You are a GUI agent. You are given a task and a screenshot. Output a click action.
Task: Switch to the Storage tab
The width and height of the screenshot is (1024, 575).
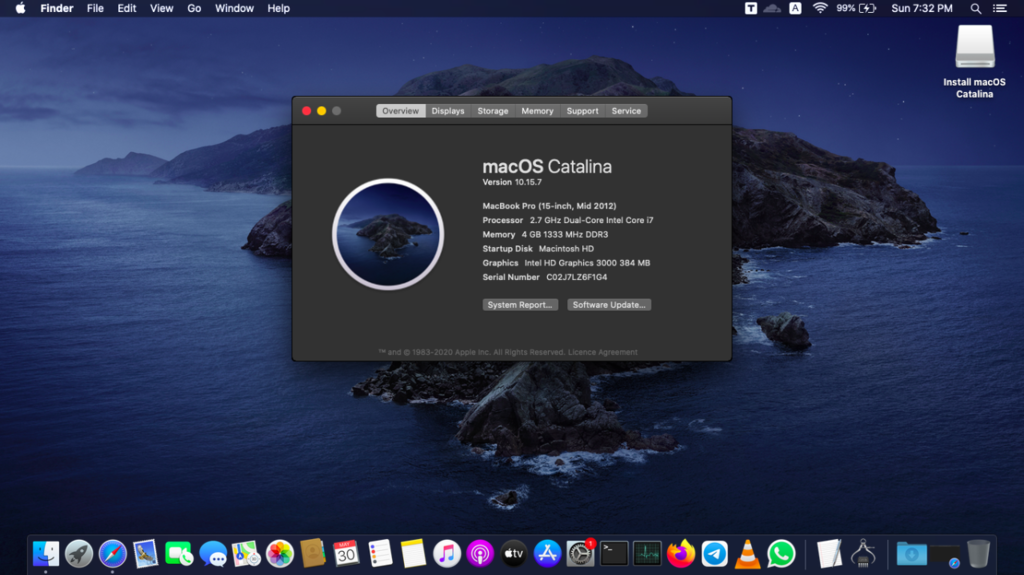(x=493, y=111)
